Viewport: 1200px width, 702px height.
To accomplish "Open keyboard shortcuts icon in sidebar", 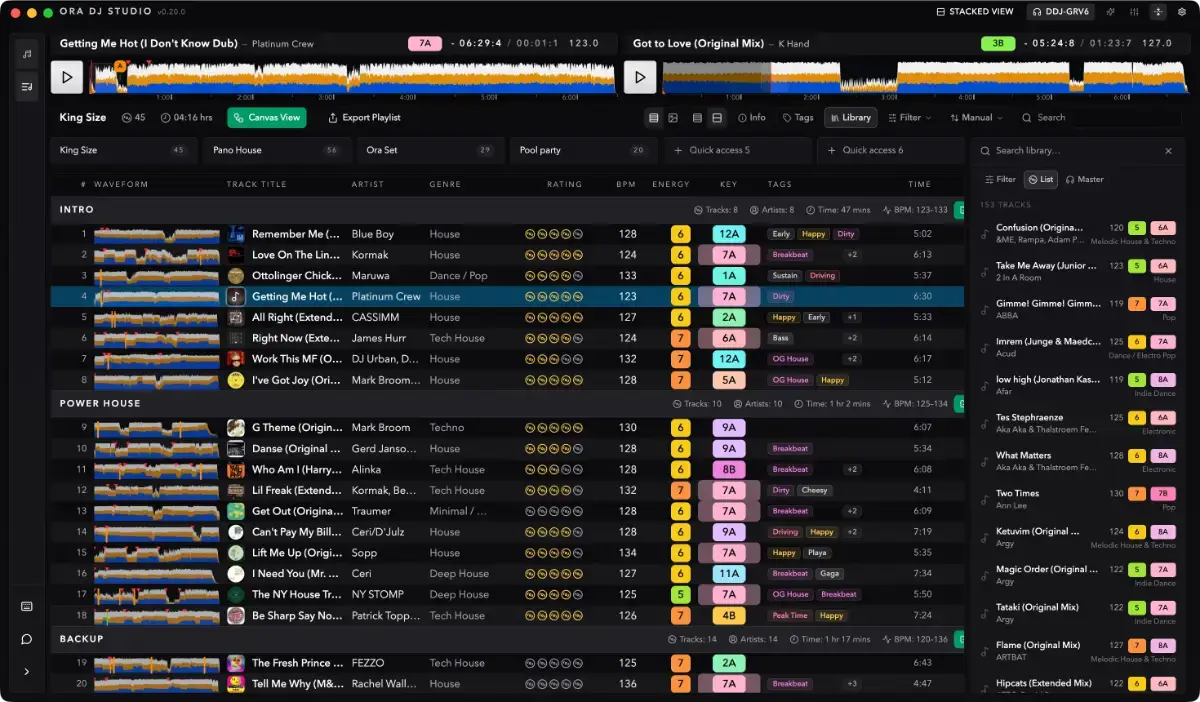I will click(x=27, y=606).
